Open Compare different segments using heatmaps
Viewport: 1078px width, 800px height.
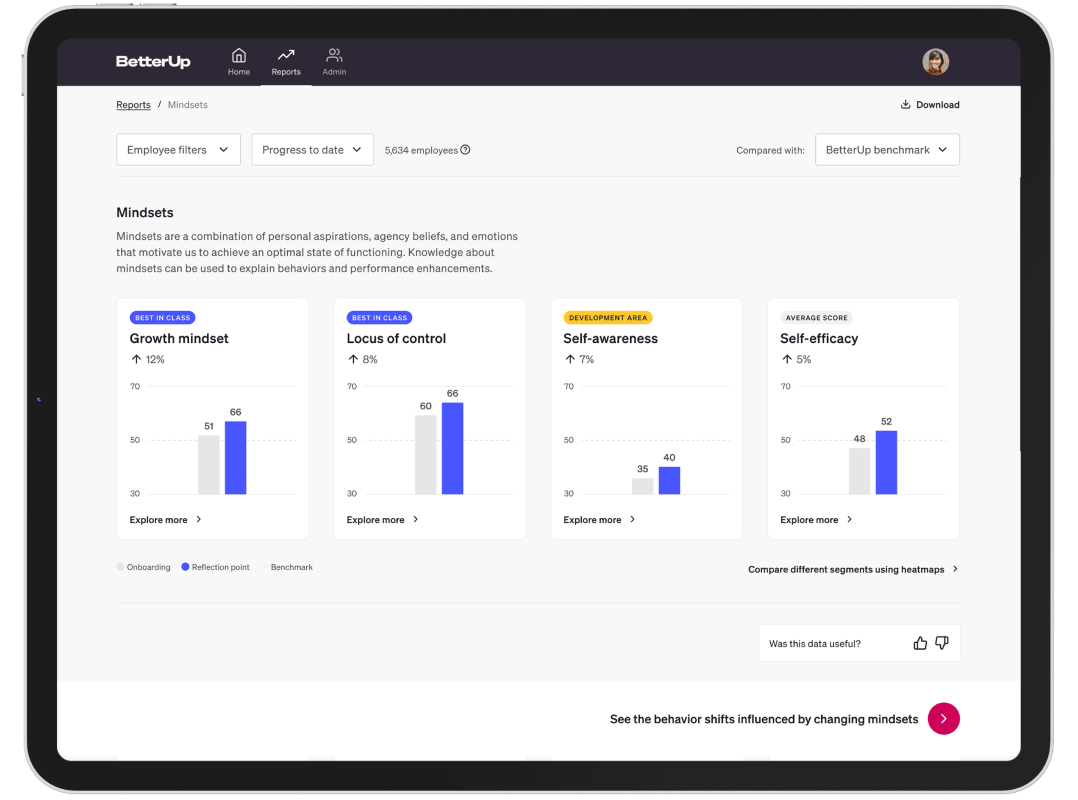(853, 569)
